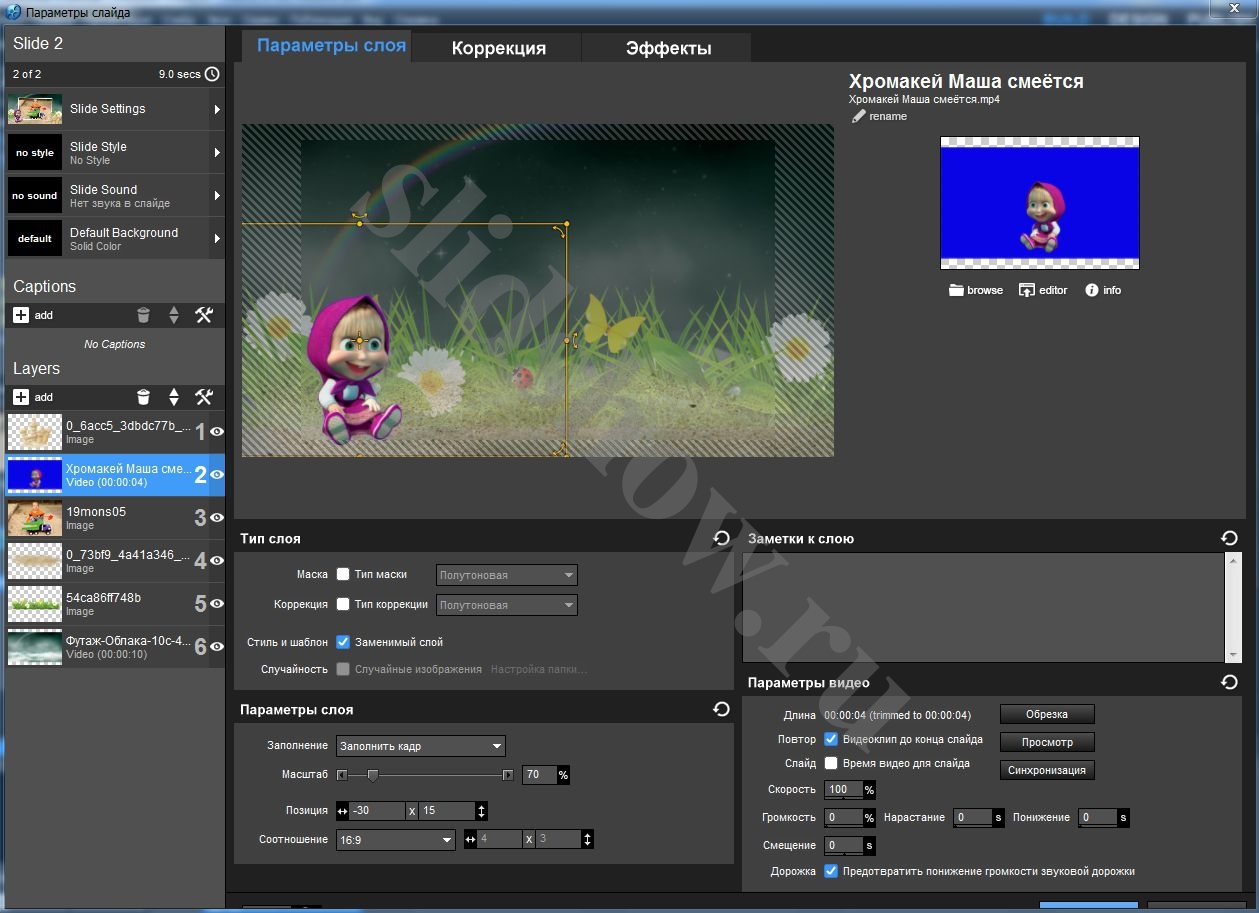Open the Layers tools wrench icon
The image size is (1259, 913).
tap(204, 397)
